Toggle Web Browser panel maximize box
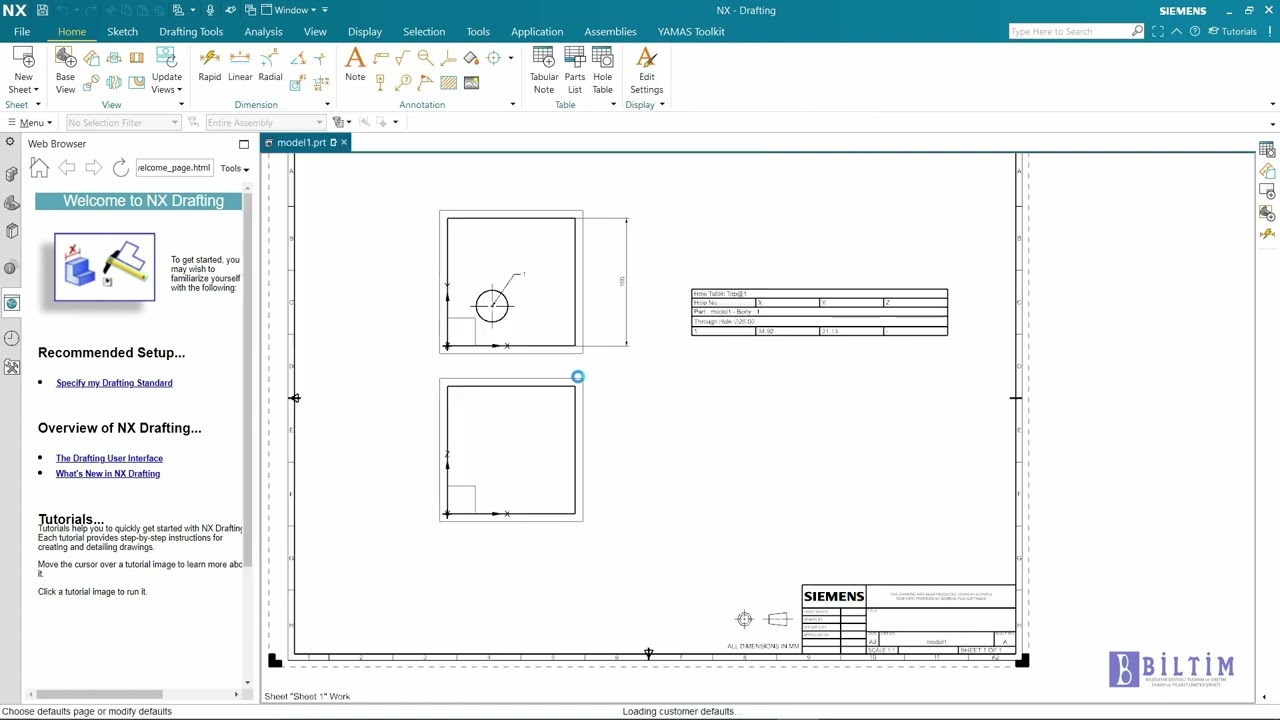 244,144
